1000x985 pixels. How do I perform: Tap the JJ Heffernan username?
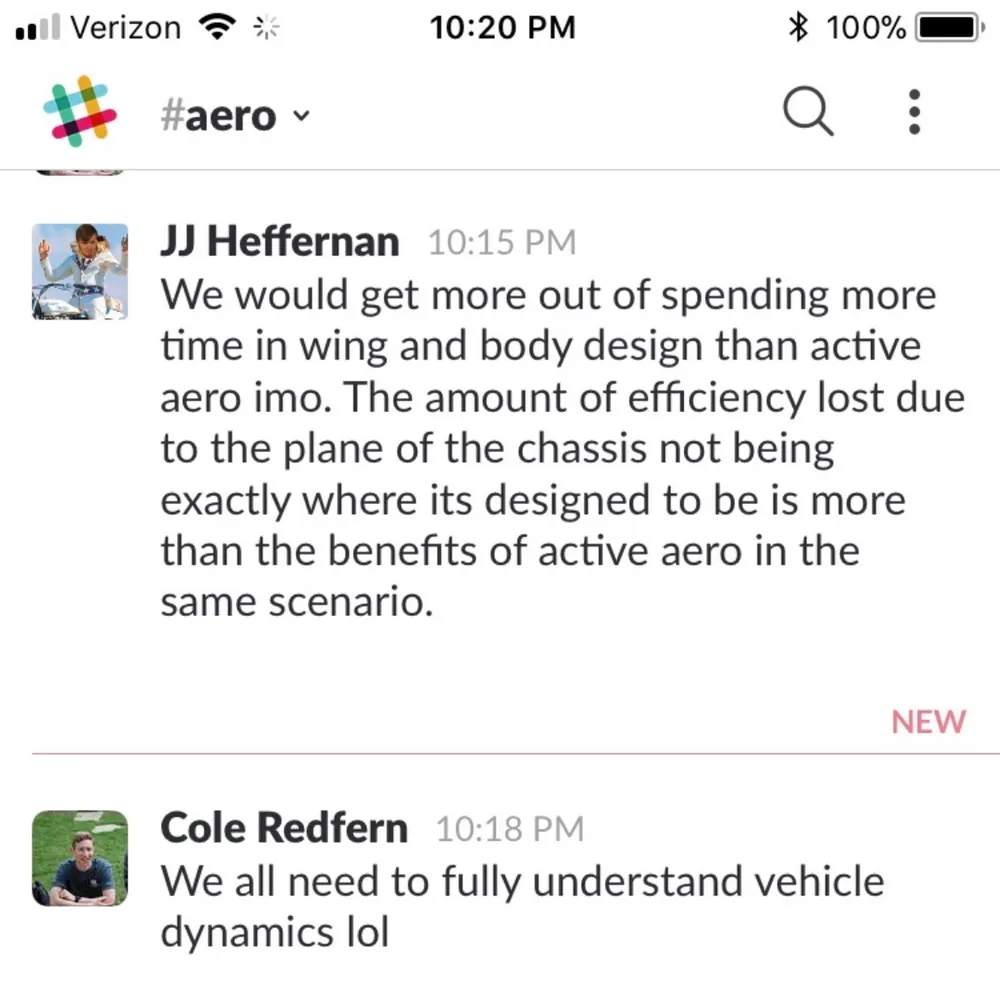pos(279,242)
